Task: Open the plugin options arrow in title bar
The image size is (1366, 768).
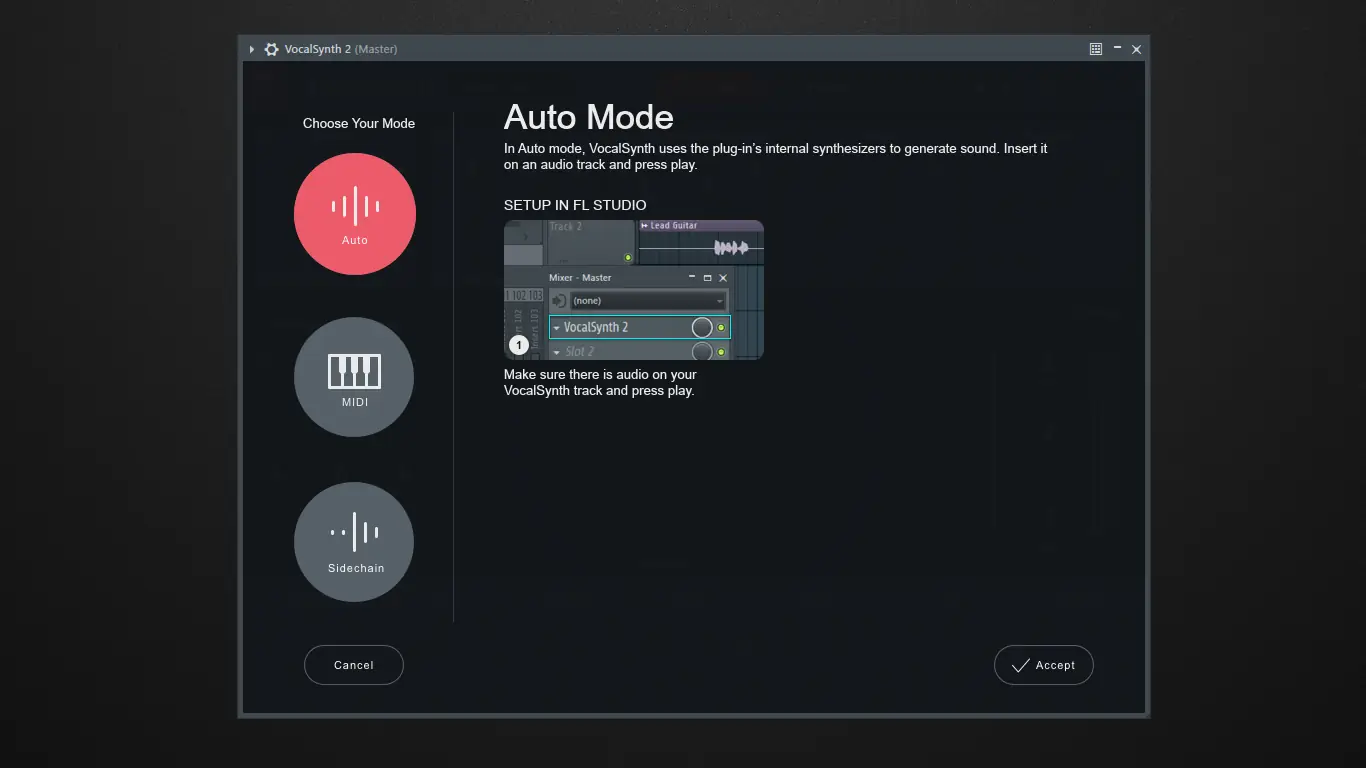Action: 252,49
